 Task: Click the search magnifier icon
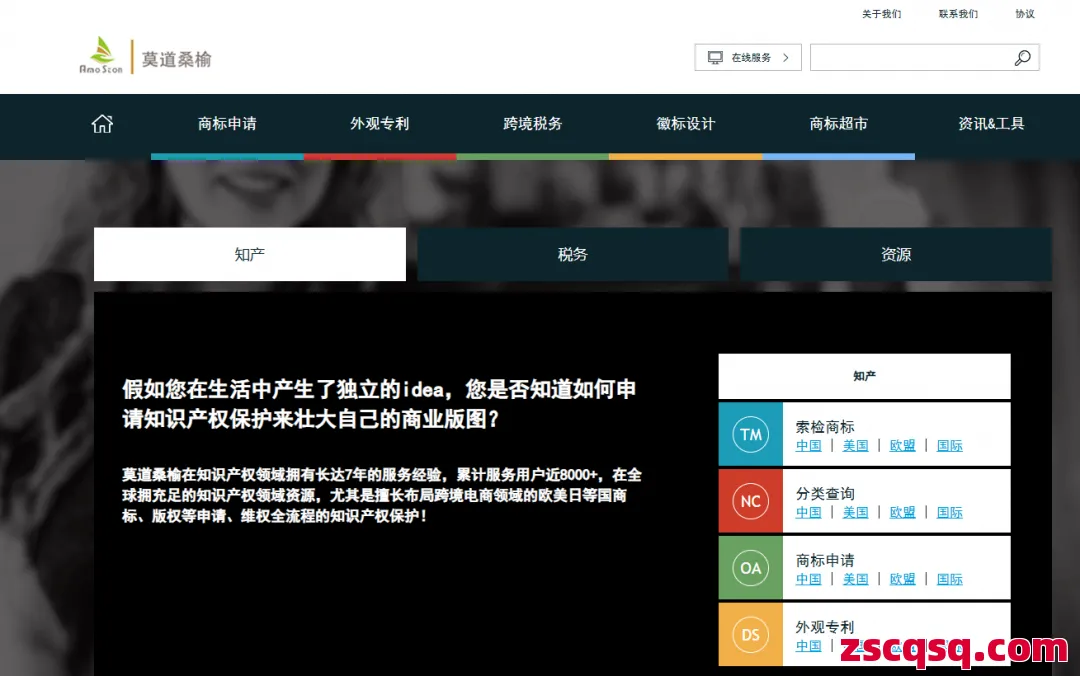click(x=1022, y=58)
